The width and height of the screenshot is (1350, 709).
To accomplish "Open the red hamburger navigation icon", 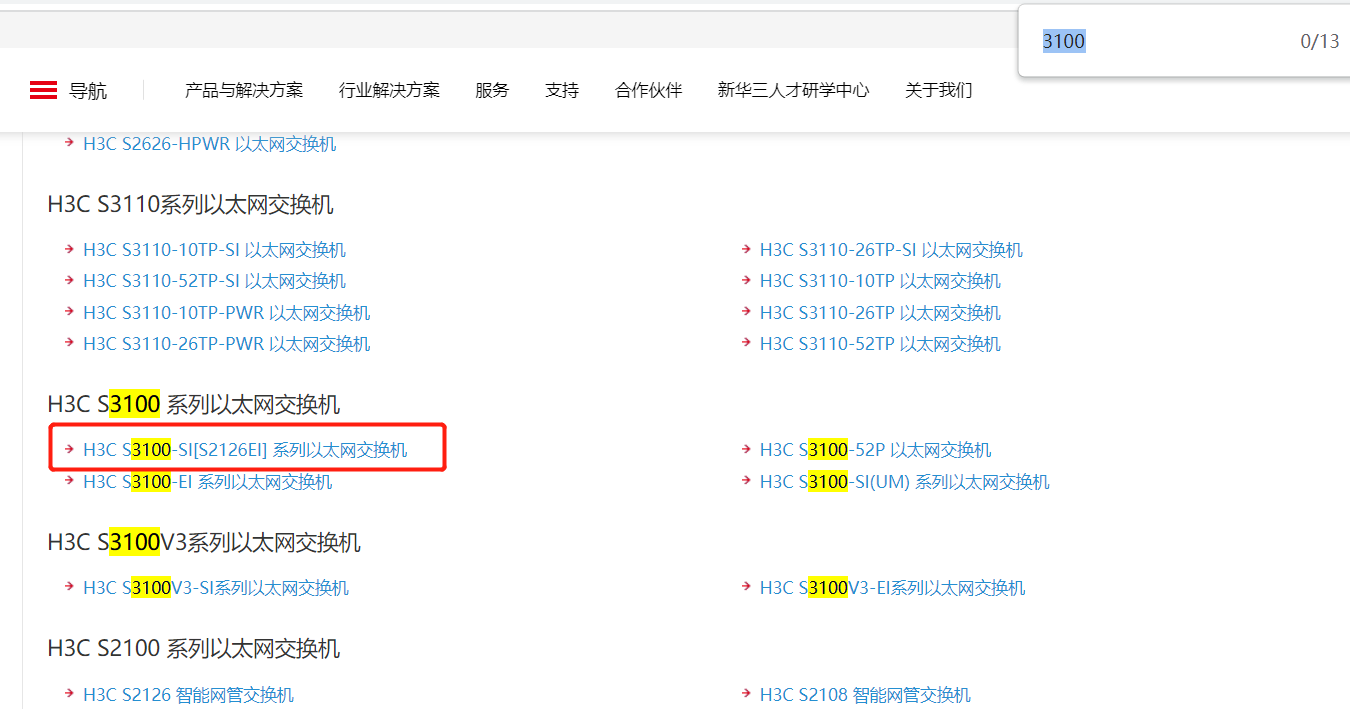I will pos(43,91).
